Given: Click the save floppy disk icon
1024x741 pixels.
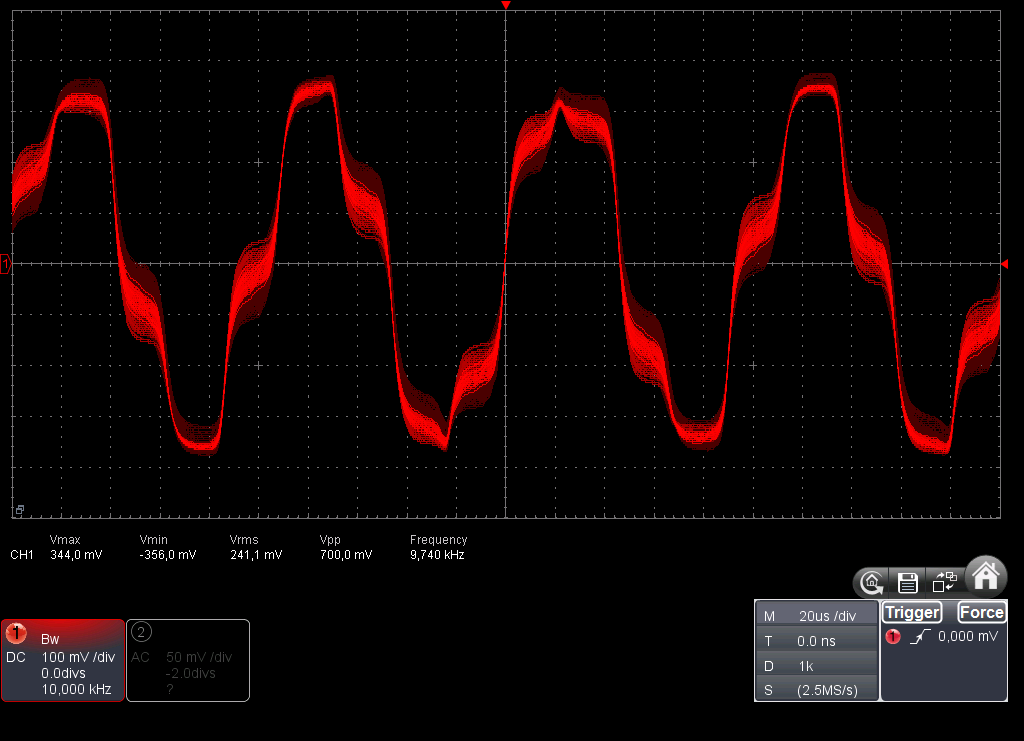Looking at the screenshot, I should [908, 581].
